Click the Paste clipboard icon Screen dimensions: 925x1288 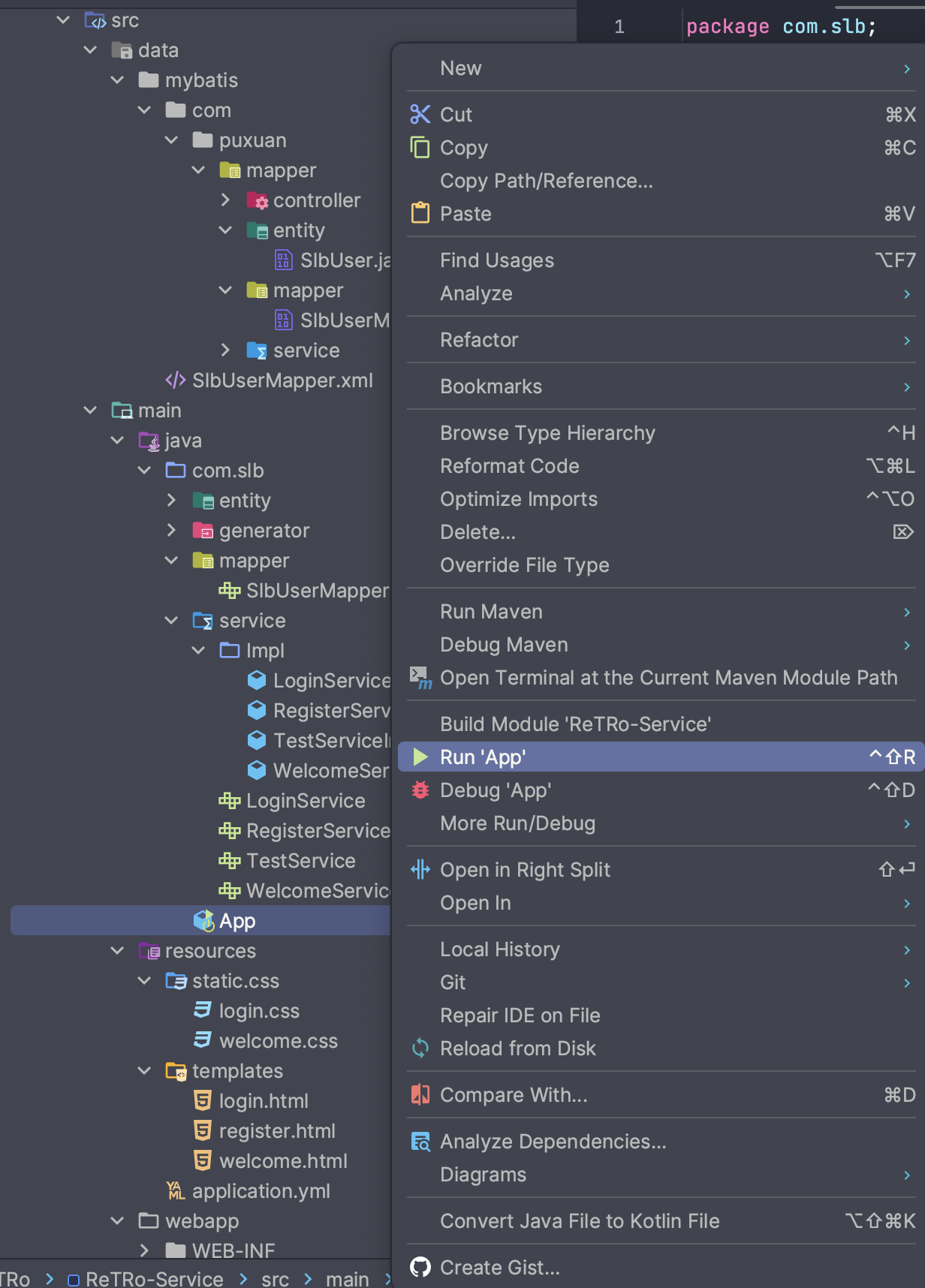coord(420,213)
